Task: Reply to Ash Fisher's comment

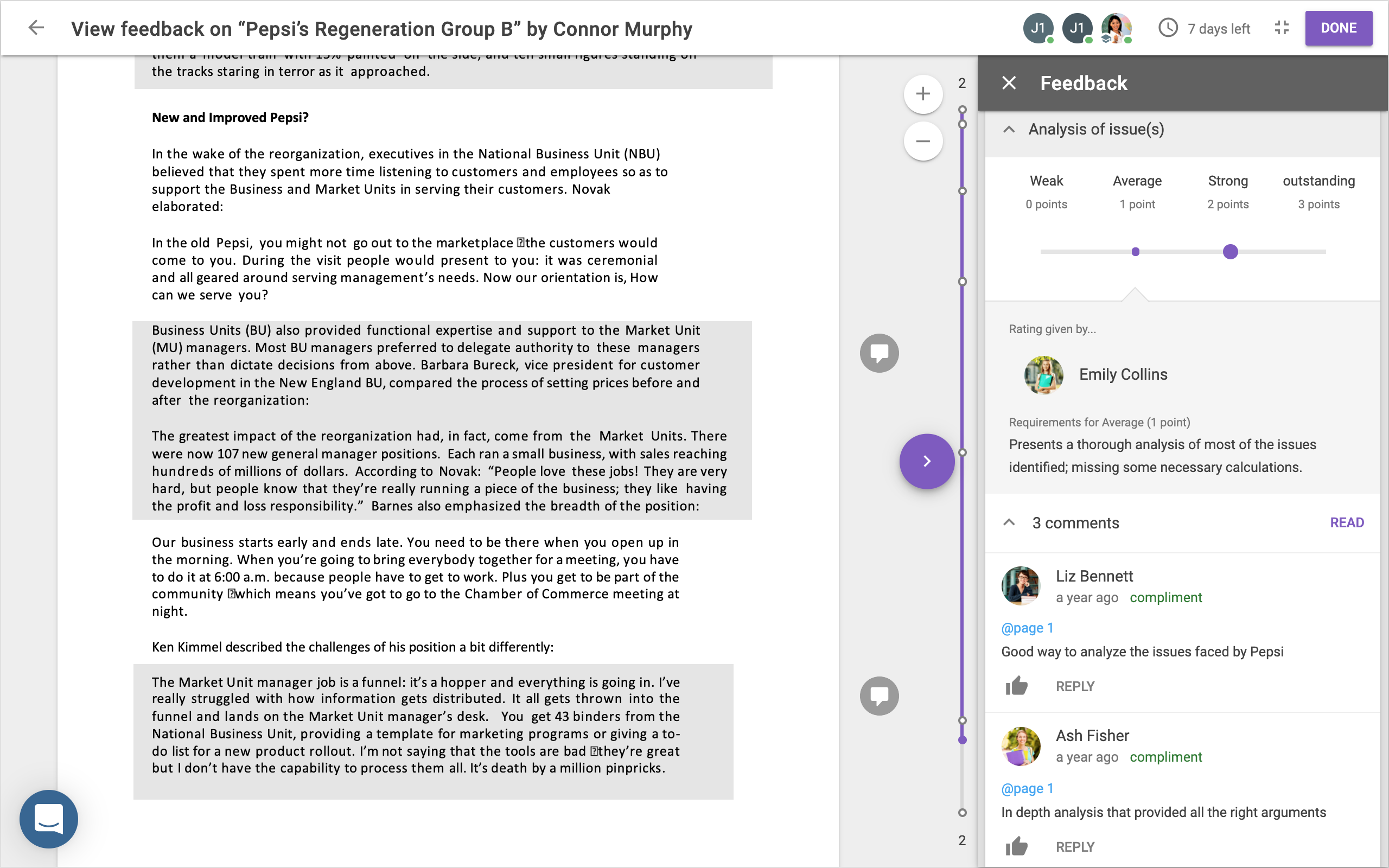Action: pos(1074,847)
